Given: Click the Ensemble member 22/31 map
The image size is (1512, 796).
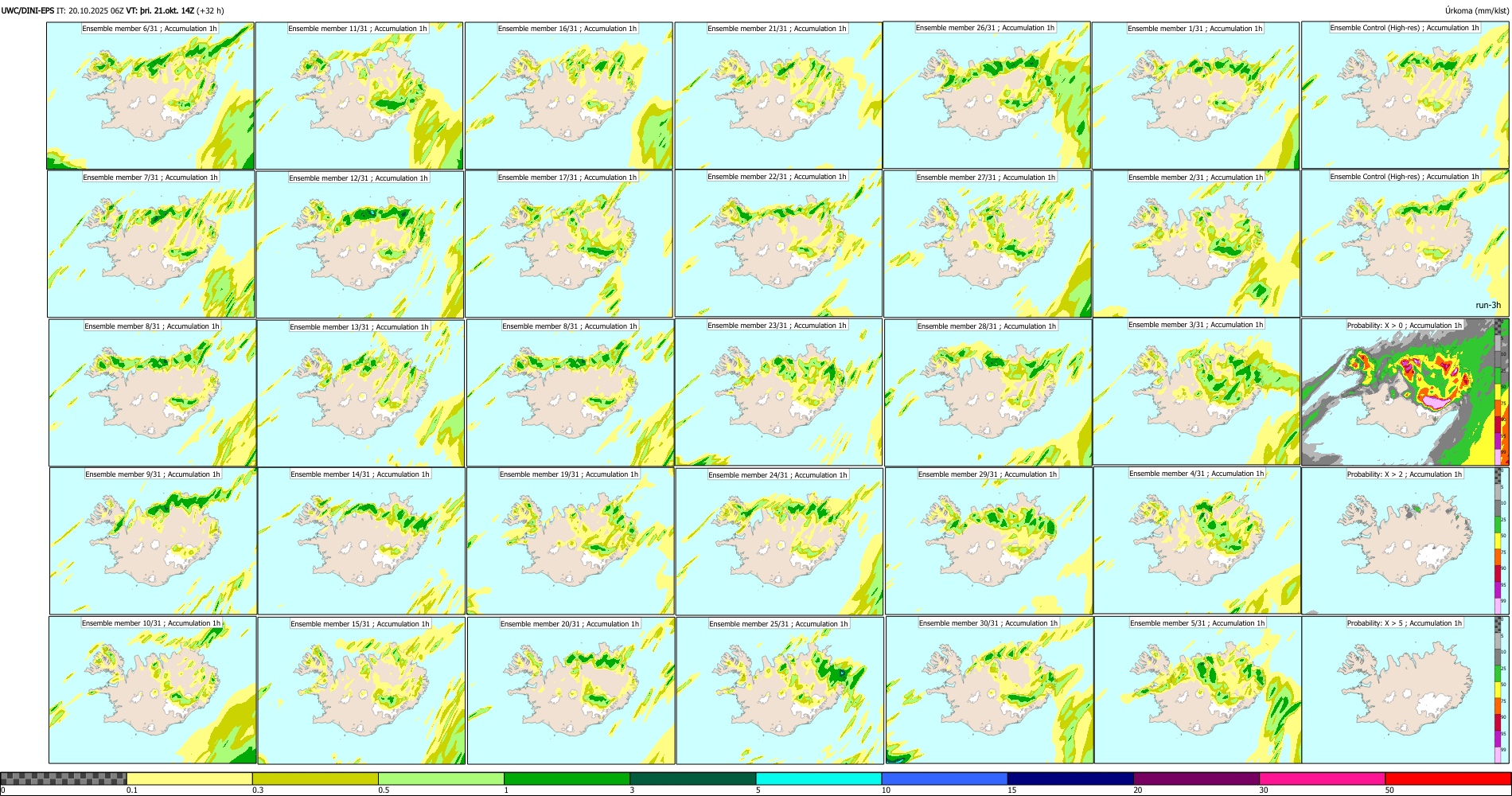Looking at the screenshot, I should [778, 244].
